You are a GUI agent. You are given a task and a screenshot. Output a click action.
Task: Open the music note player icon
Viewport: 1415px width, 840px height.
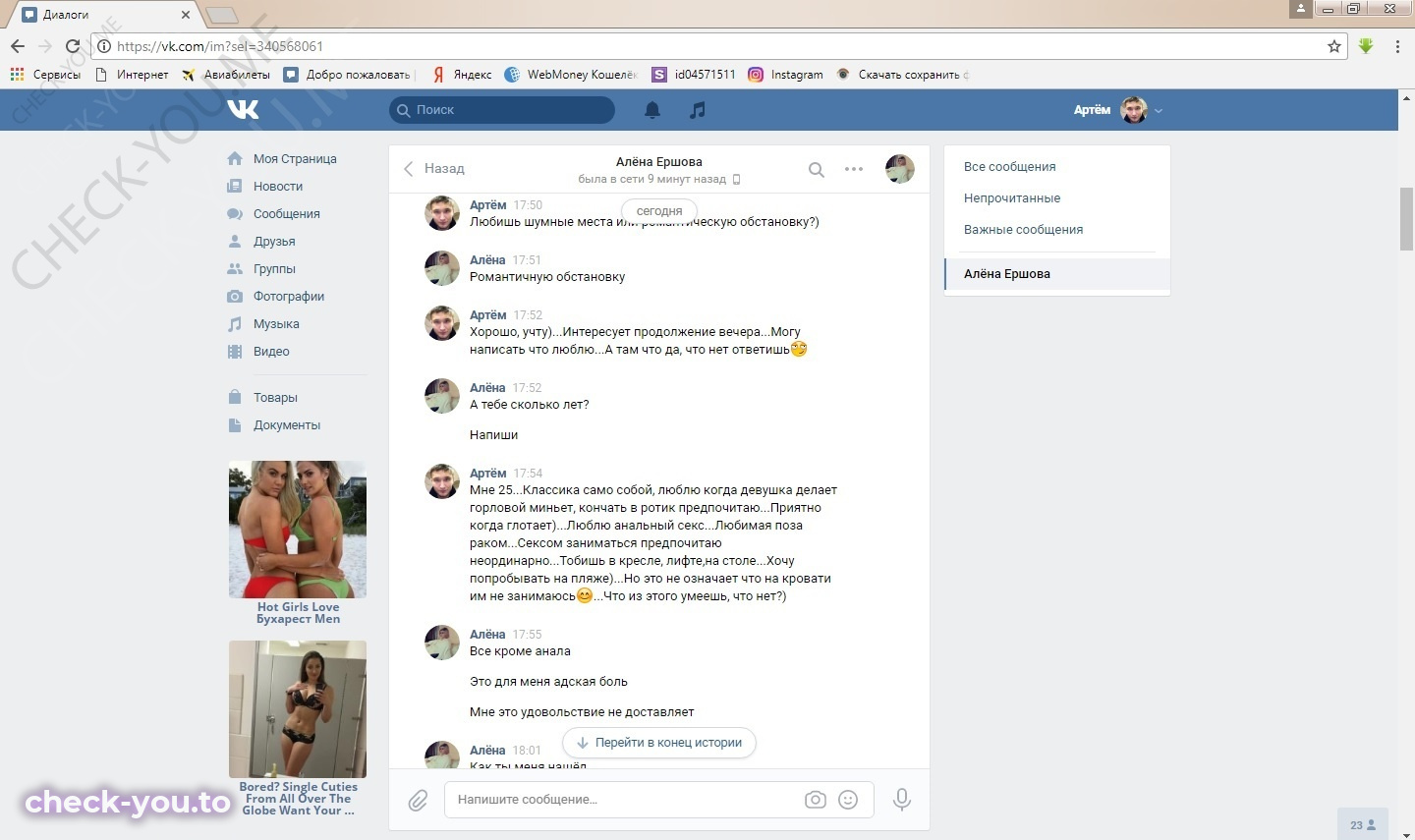click(x=698, y=110)
